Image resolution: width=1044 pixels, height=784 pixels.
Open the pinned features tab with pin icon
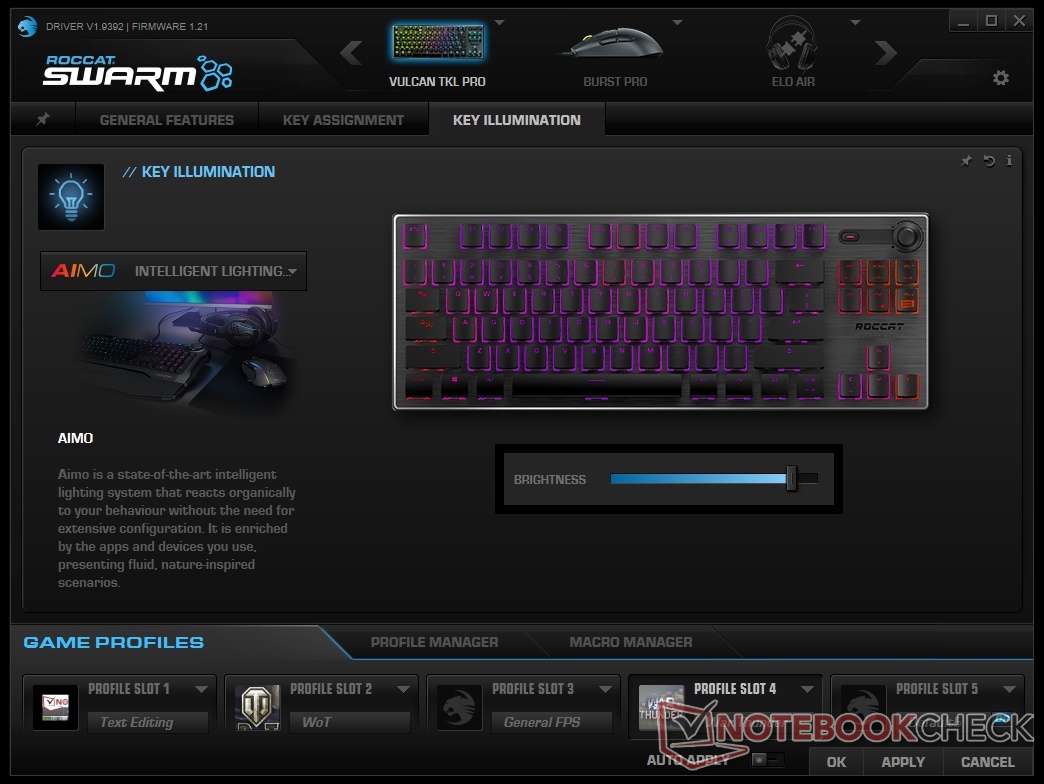43,119
